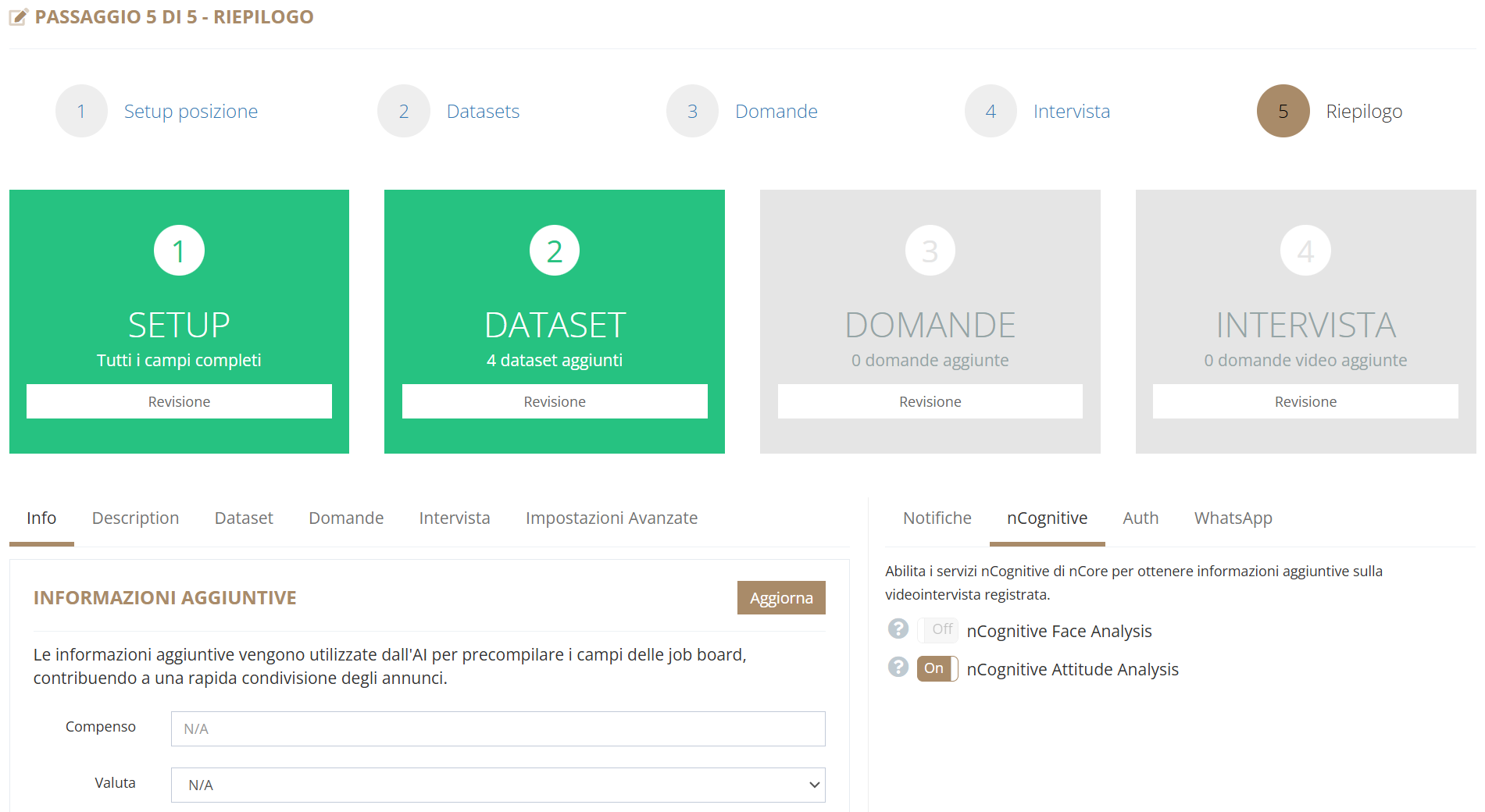
Task: Click the nCognitive Attitude Analysis label
Action: [x=1073, y=669]
